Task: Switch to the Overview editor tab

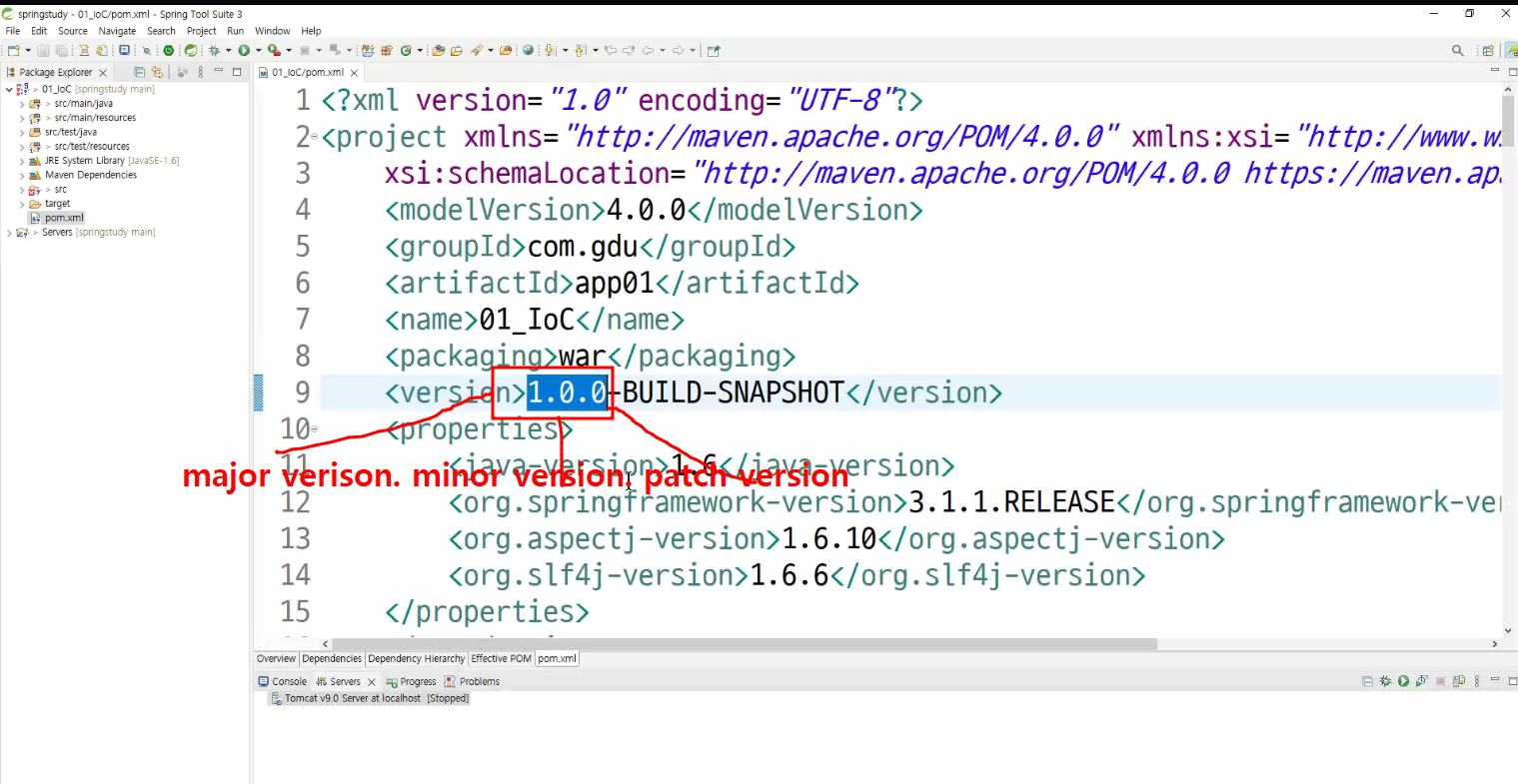Action: tap(276, 659)
